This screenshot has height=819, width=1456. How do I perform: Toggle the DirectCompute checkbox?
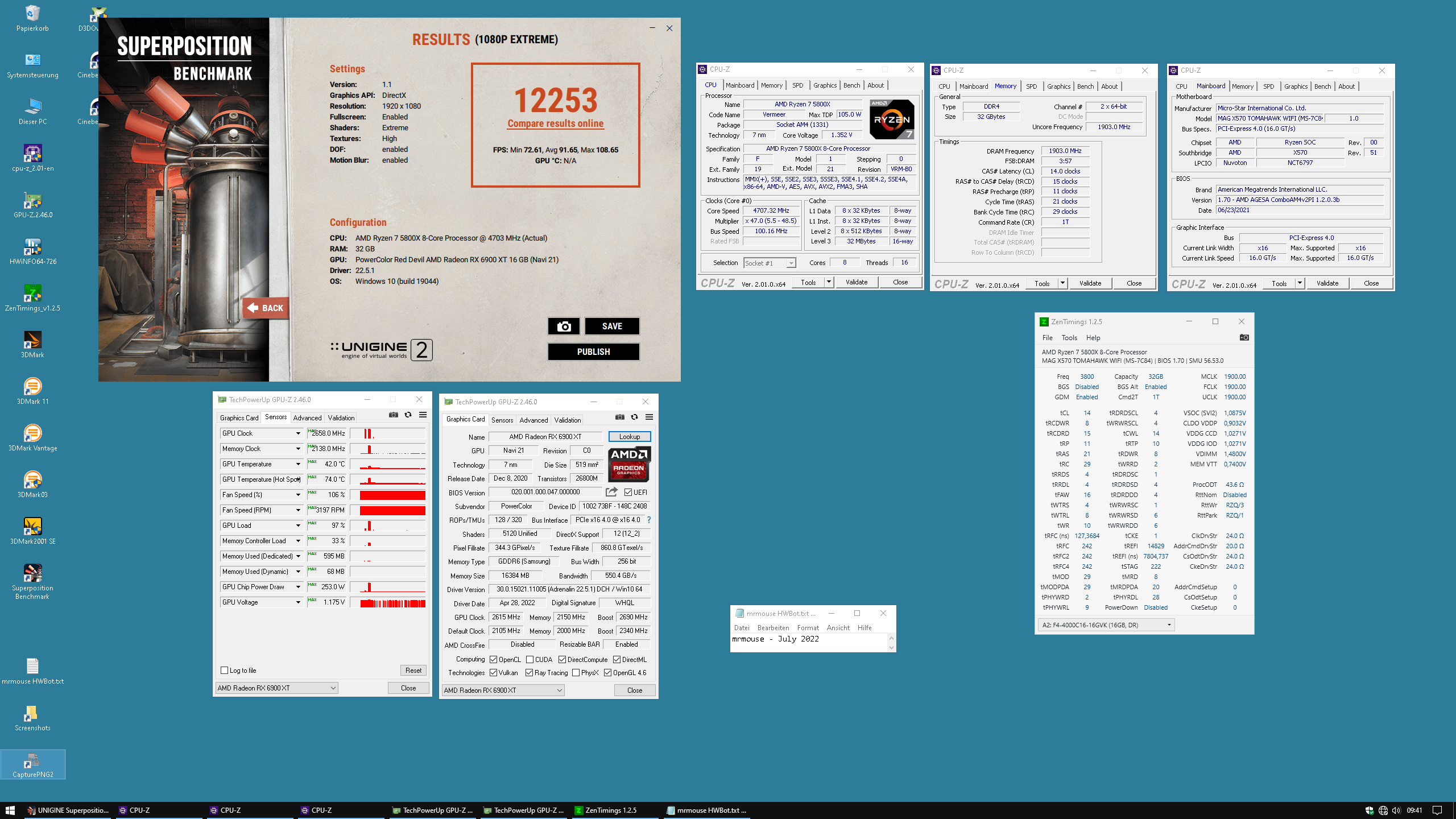point(562,659)
